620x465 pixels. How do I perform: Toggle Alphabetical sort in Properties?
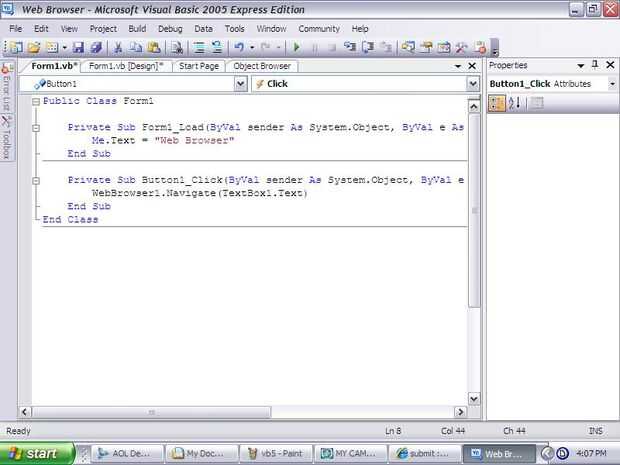point(514,104)
